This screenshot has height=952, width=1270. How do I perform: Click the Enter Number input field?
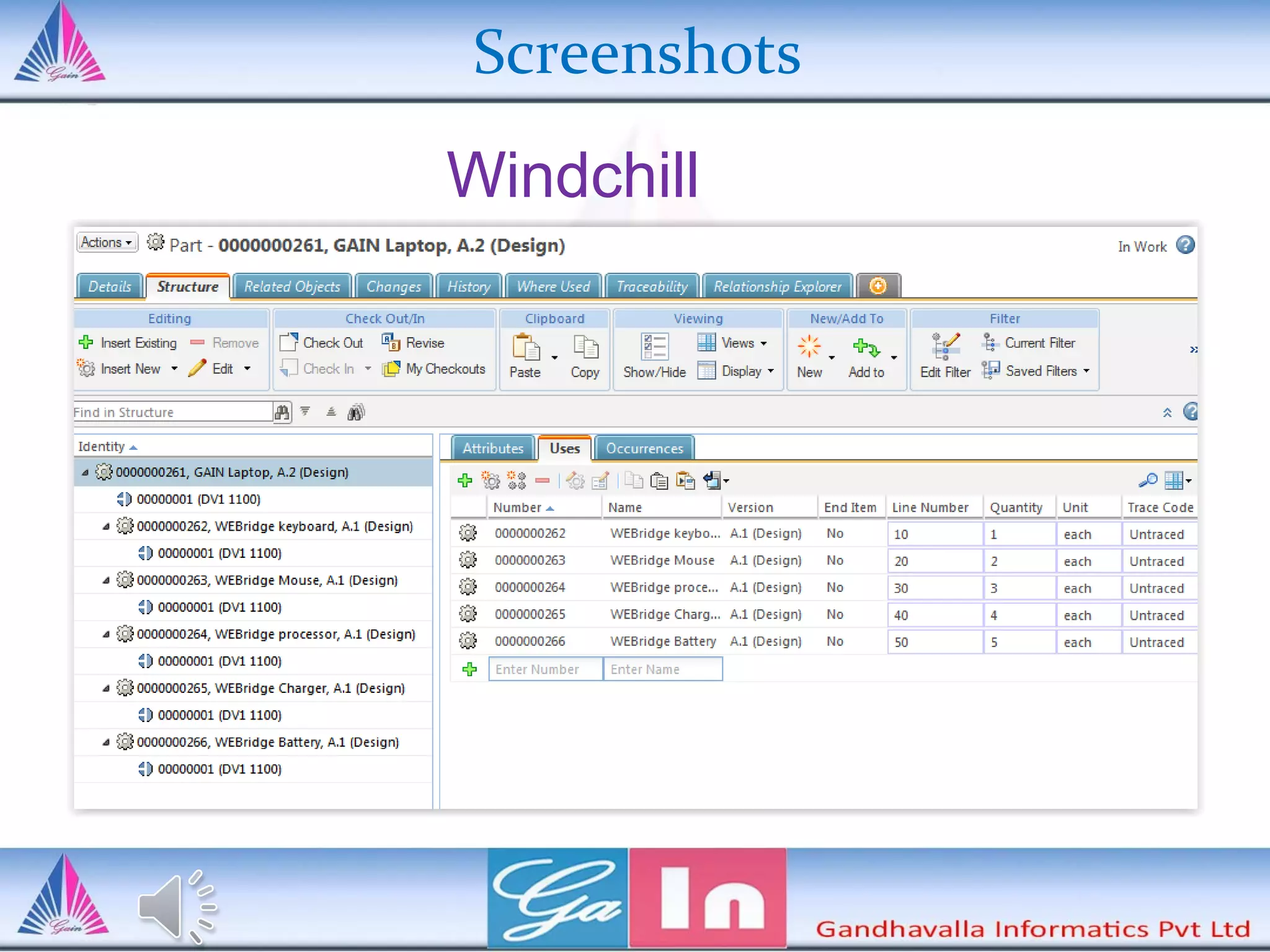546,669
